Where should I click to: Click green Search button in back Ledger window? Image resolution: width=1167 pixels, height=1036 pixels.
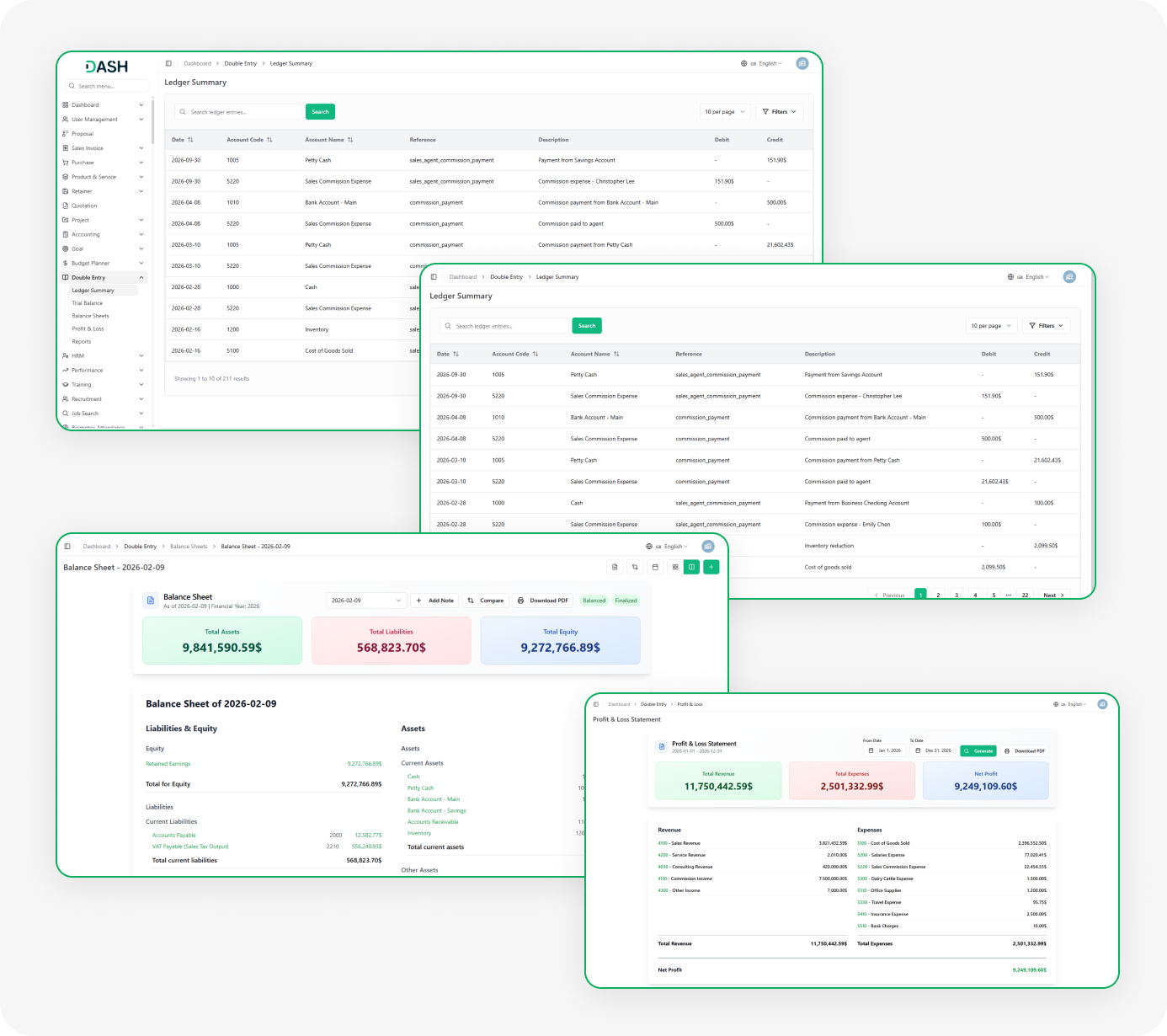320,111
